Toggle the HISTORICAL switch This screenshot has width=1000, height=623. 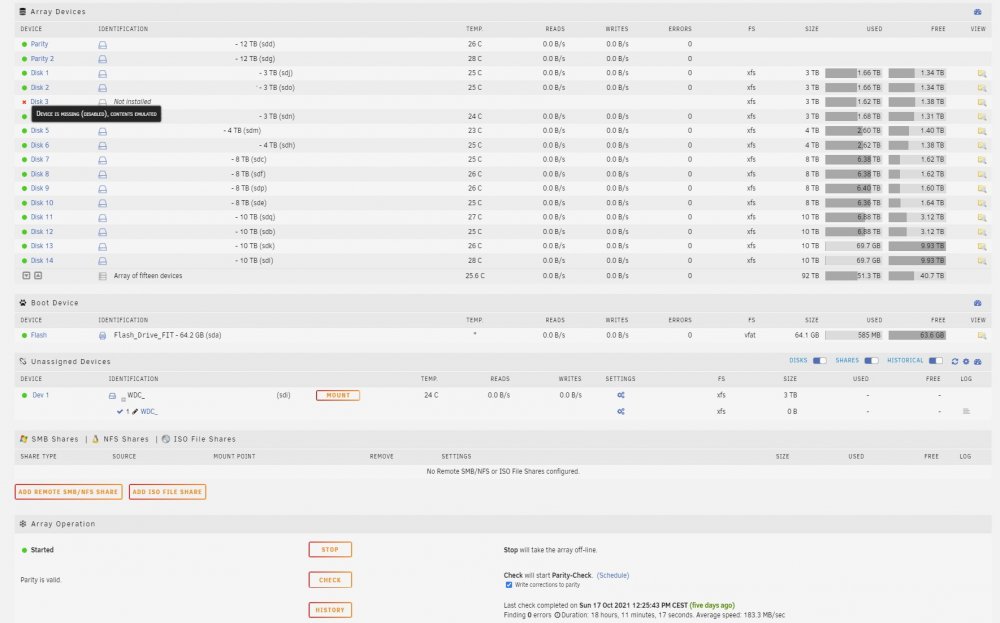[x=936, y=361]
